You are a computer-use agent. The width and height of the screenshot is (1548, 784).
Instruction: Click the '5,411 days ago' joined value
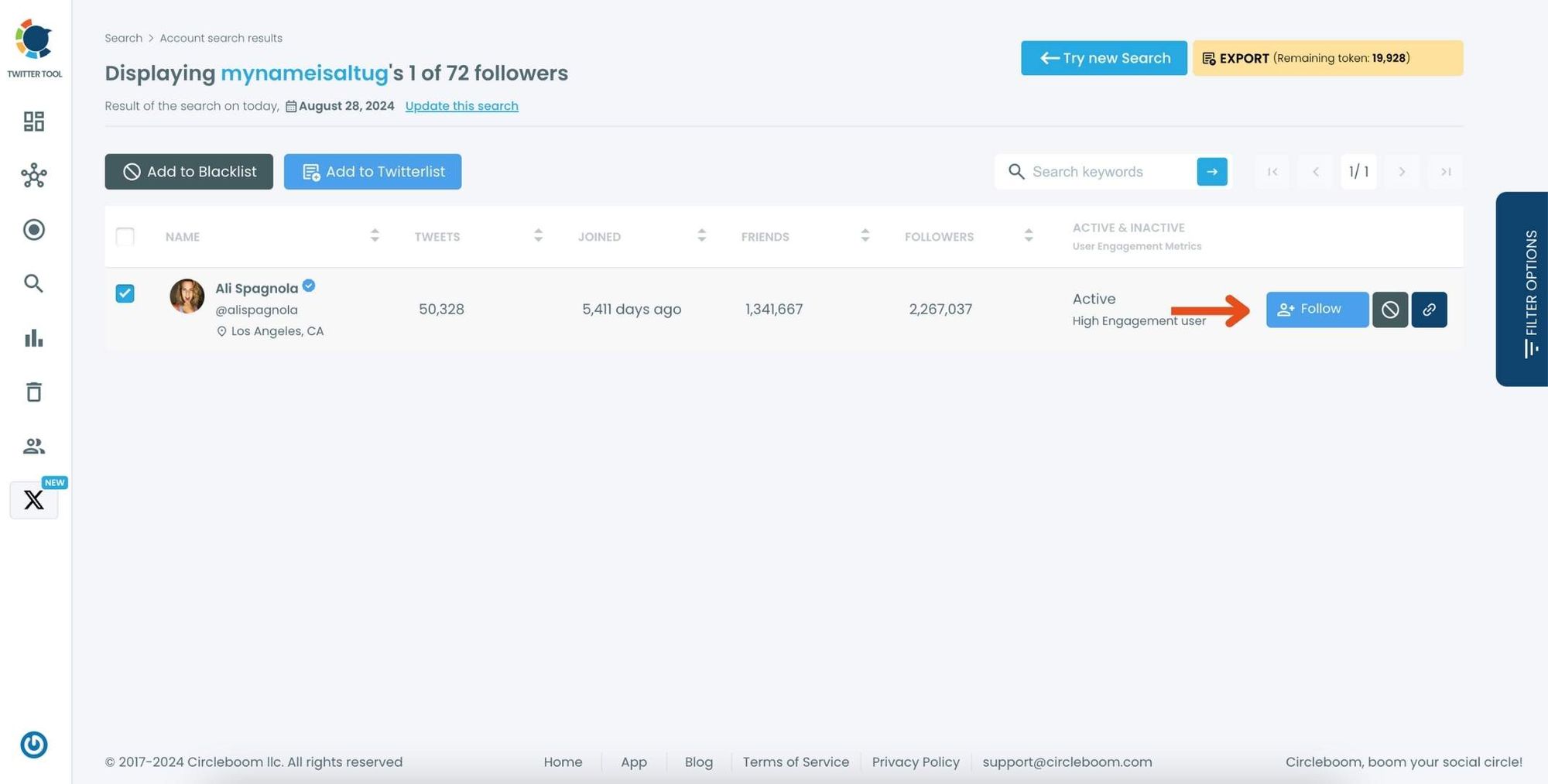pyautogui.click(x=632, y=310)
